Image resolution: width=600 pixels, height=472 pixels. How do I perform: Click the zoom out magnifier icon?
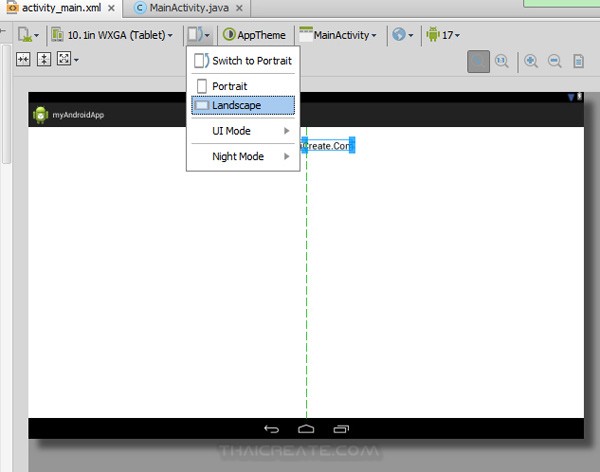pyautogui.click(x=554, y=61)
